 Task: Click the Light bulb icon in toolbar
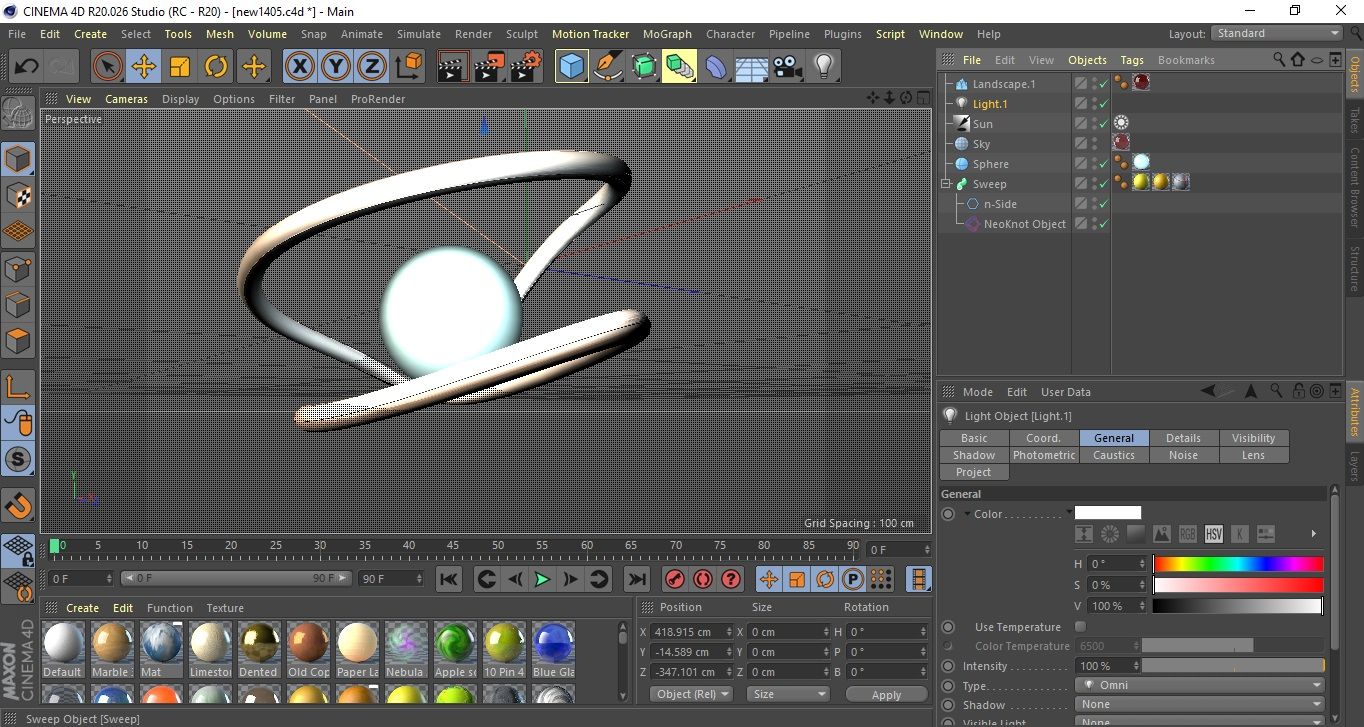[823, 67]
